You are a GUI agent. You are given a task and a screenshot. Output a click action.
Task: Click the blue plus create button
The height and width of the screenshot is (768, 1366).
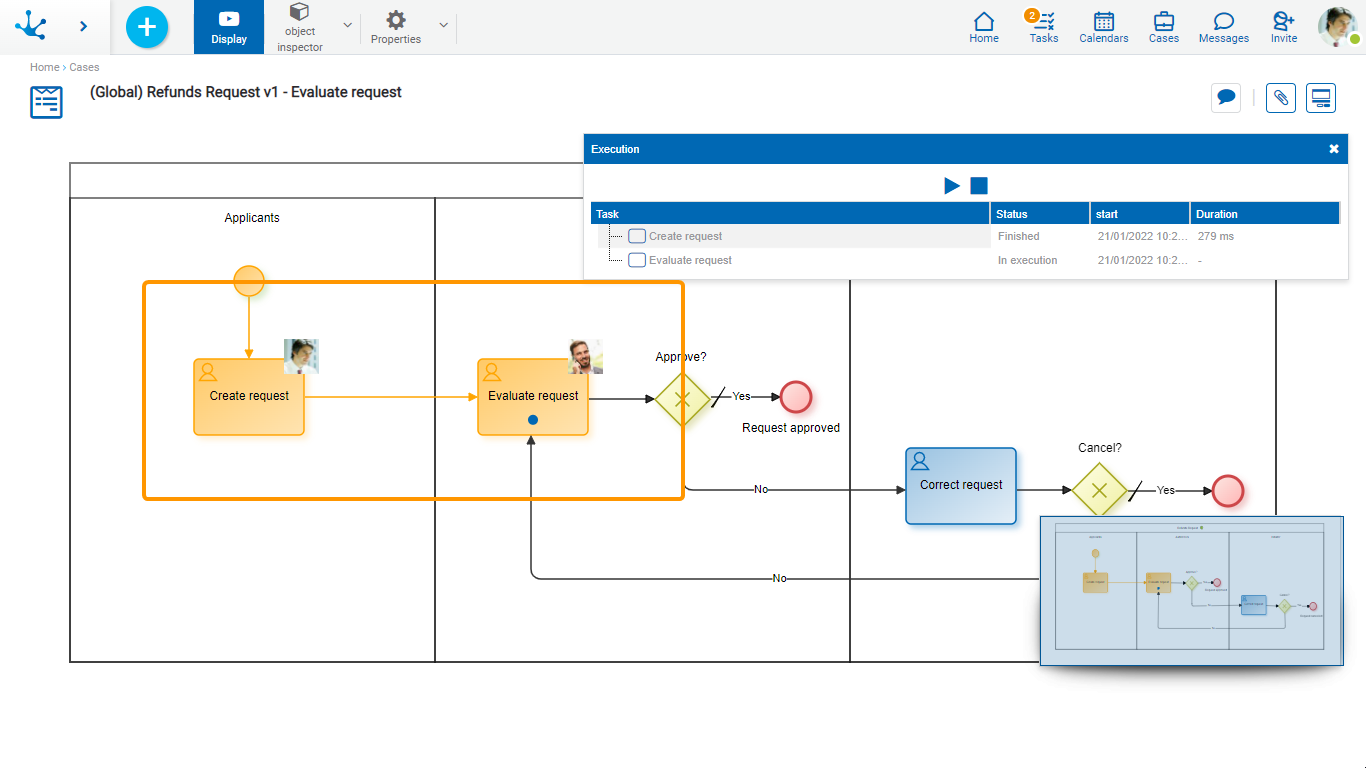[x=147, y=27]
